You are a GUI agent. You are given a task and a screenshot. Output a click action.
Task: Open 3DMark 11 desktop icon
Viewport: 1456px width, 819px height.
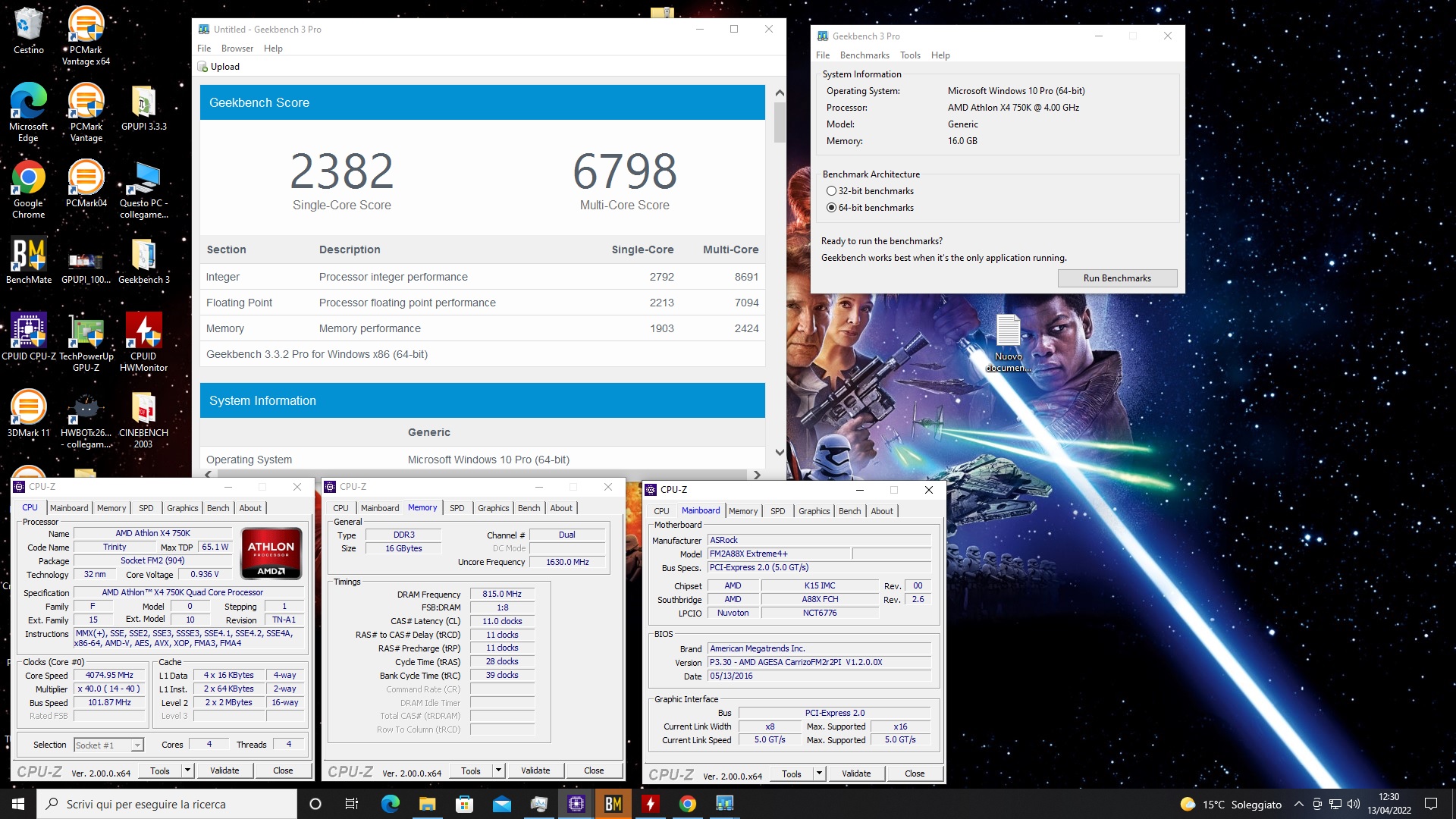[x=29, y=413]
